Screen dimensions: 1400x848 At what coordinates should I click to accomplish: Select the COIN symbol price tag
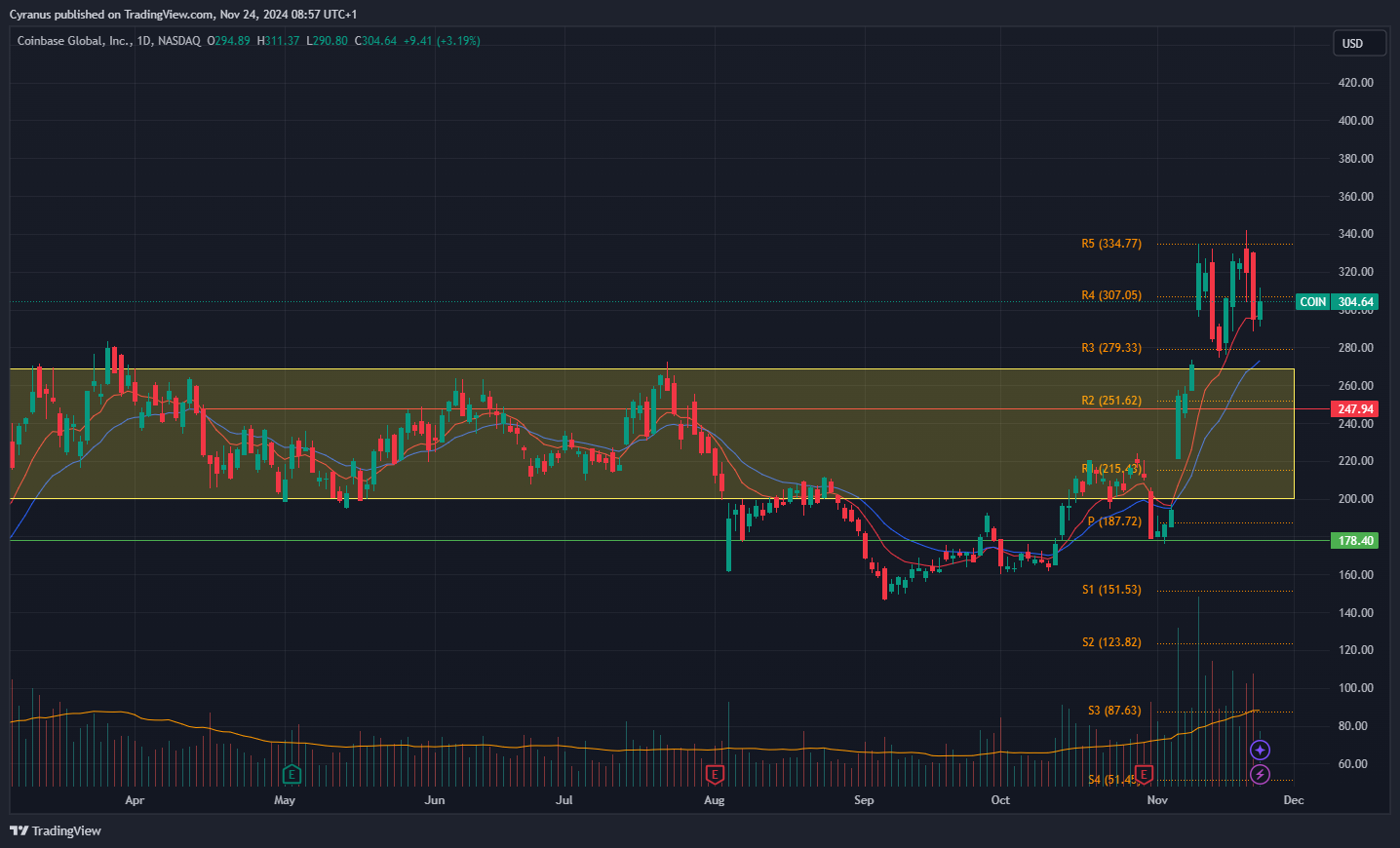1312,302
